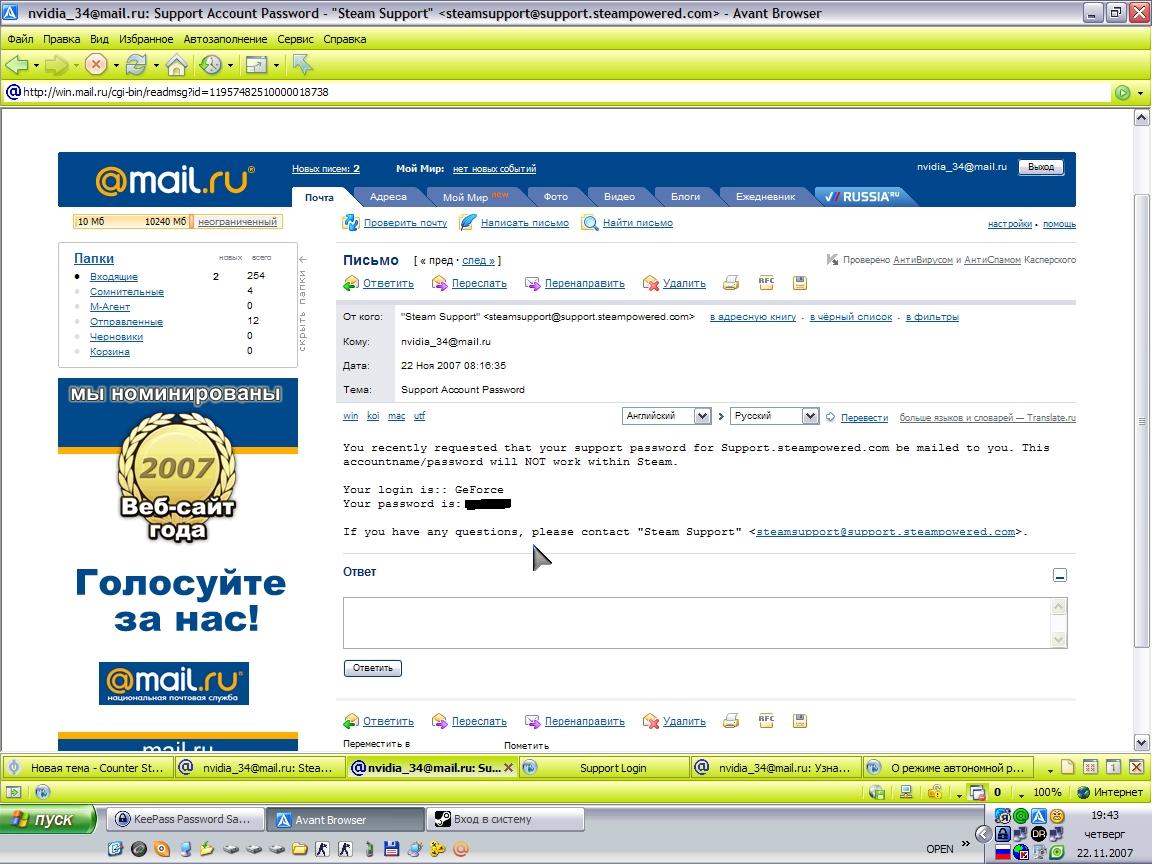Viewport: 1152px width, 864px height.
Task: Open the Избранное menu
Action: (146, 39)
